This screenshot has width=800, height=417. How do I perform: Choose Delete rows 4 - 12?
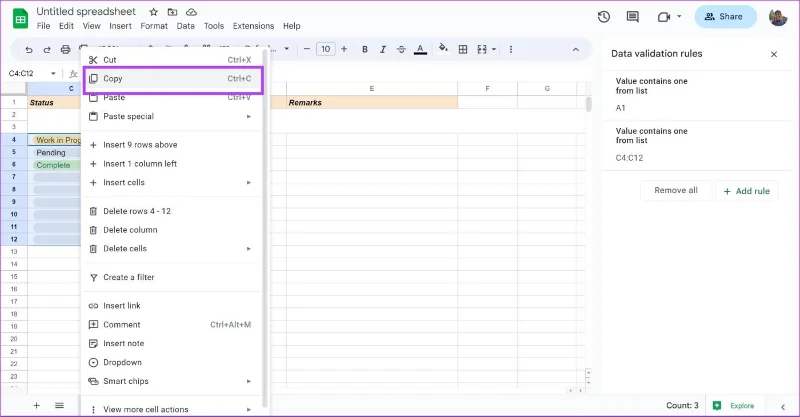pos(171,211)
